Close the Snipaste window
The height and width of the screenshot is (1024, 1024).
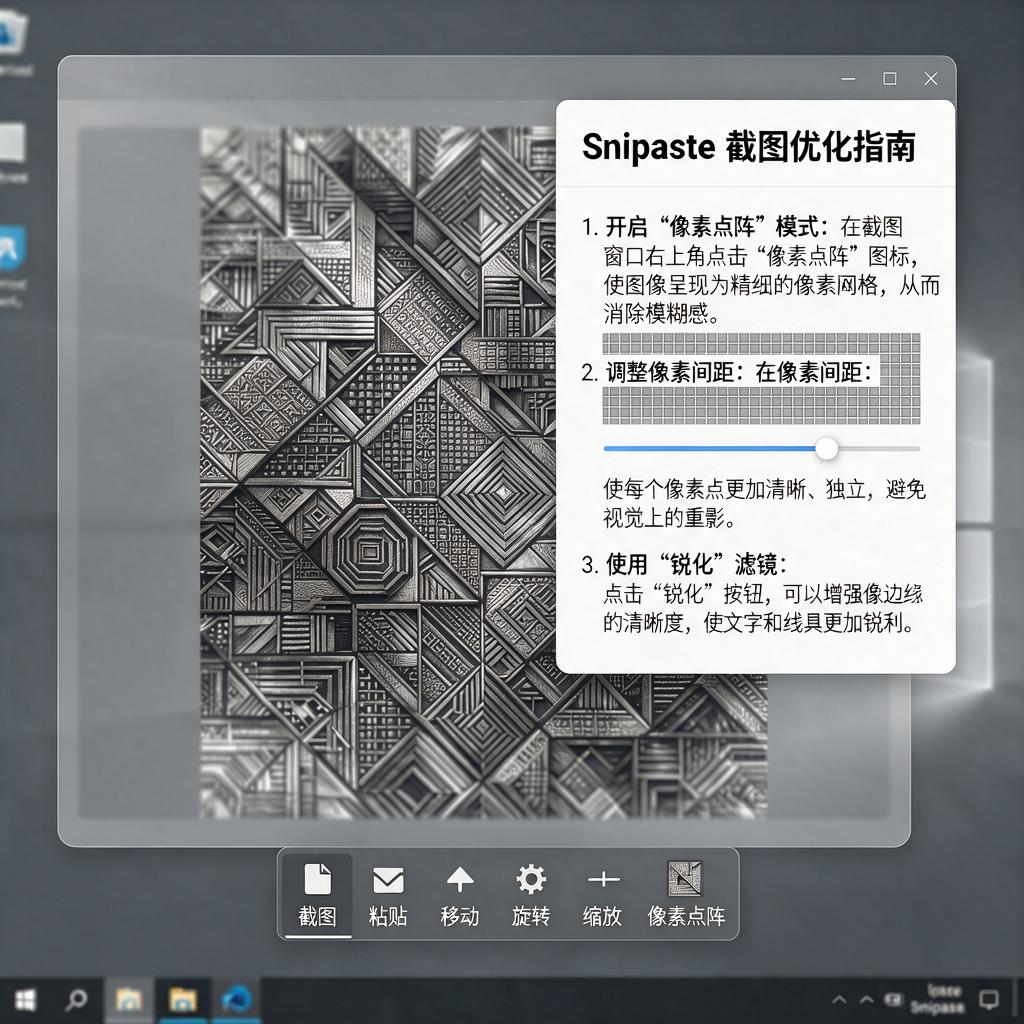931,78
